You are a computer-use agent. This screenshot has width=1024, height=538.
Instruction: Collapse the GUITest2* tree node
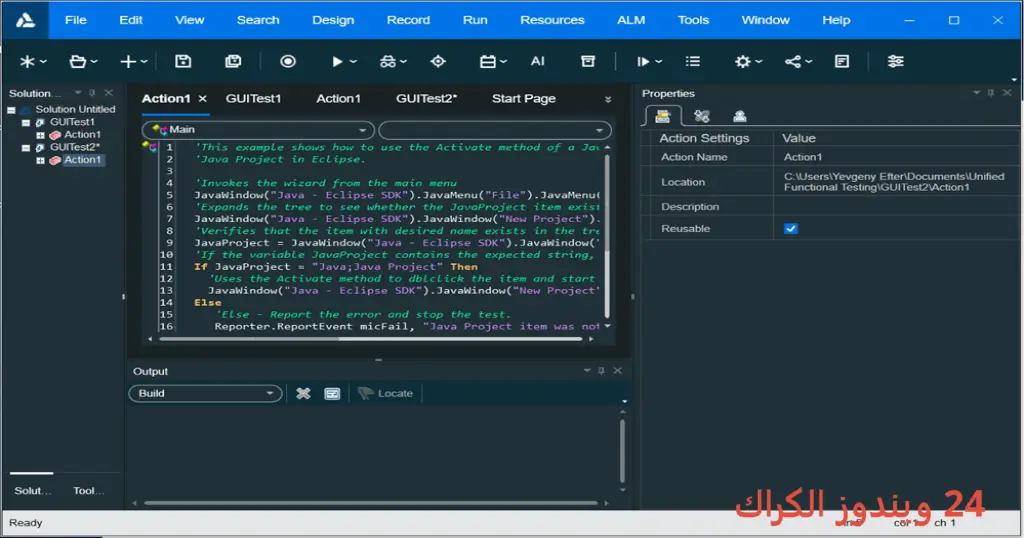[x=25, y=148]
